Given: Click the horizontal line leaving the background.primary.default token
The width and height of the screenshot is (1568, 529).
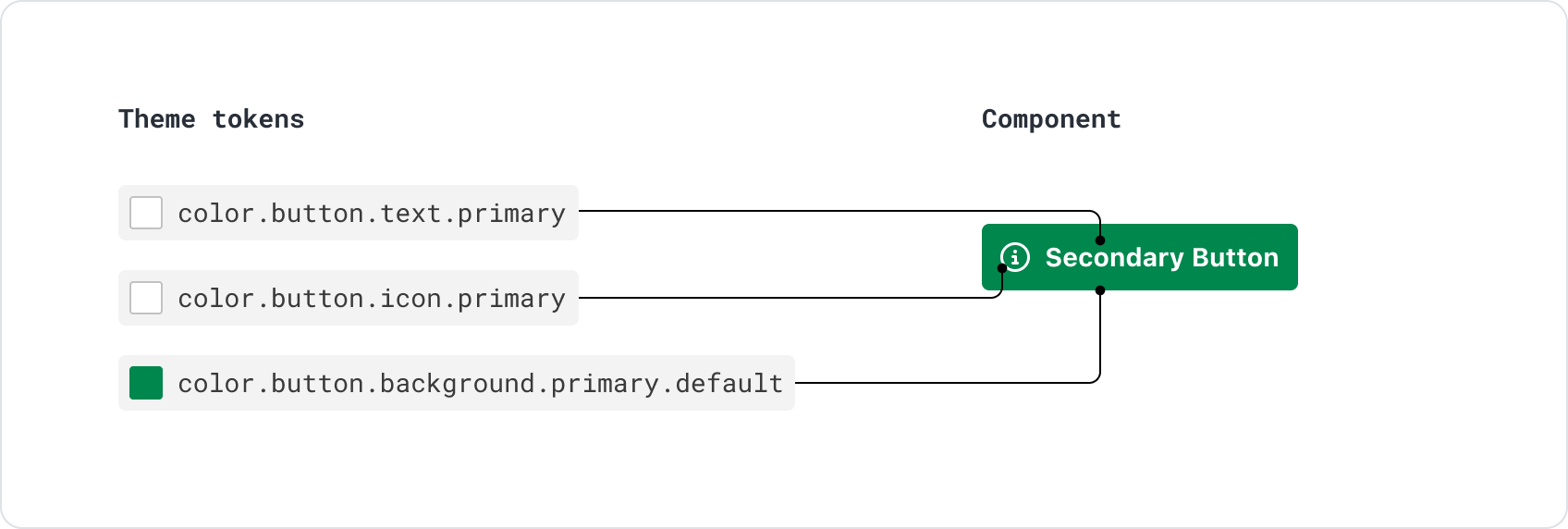Looking at the screenshot, I should click(x=943, y=382).
